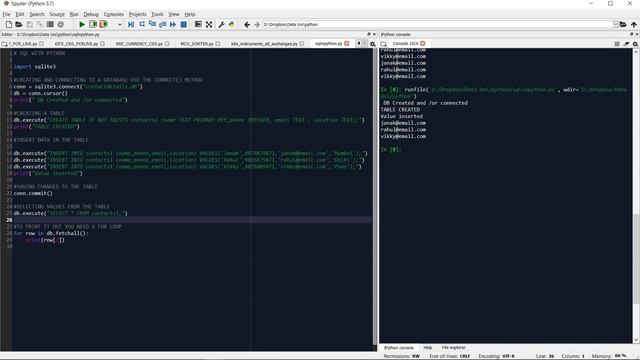Viewport: 640px width, 360px height.
Task: Go forward to the next cursor position
Action: 257,24
